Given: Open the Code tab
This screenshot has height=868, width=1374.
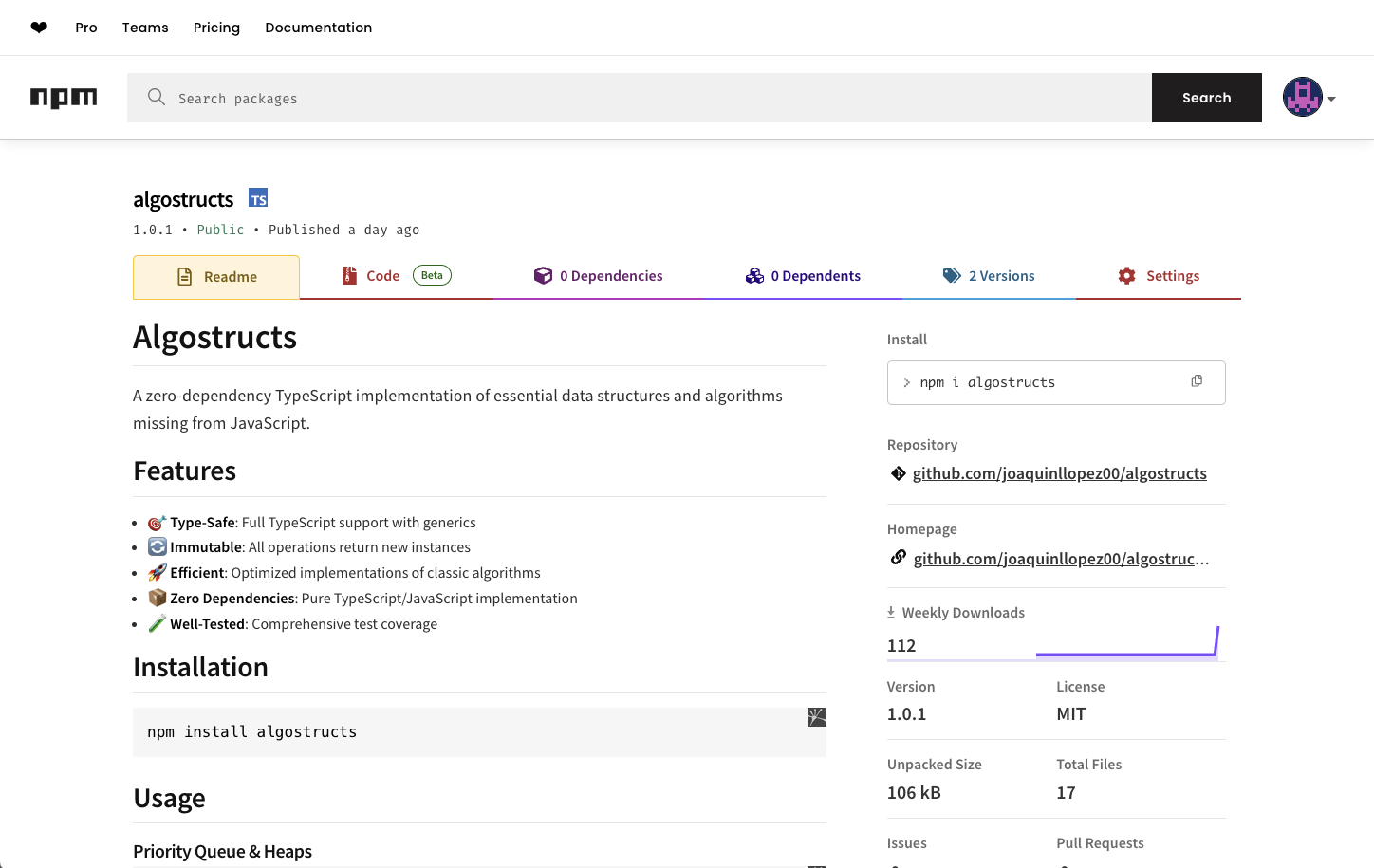Looking at the screenshot, I should (x=397, y=276).
